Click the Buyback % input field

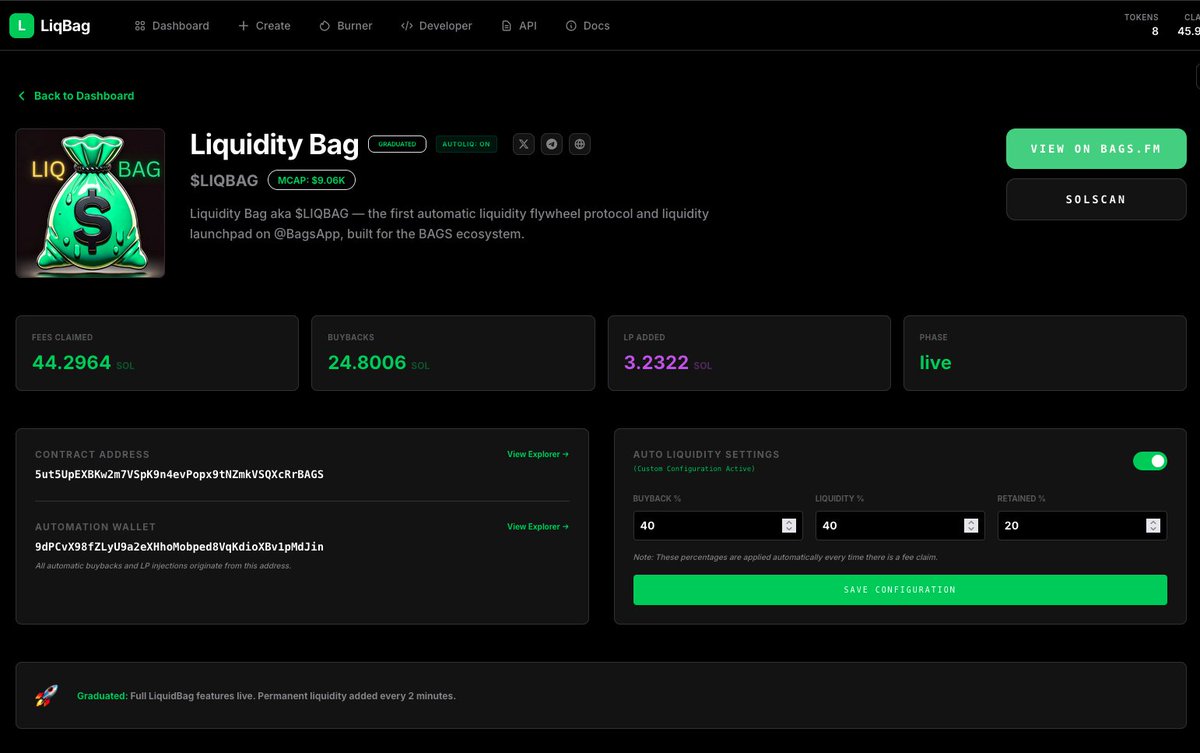[x=718, y=525]
